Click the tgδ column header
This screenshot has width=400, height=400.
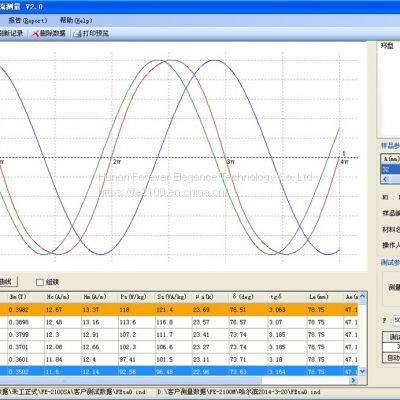point(276,297)
